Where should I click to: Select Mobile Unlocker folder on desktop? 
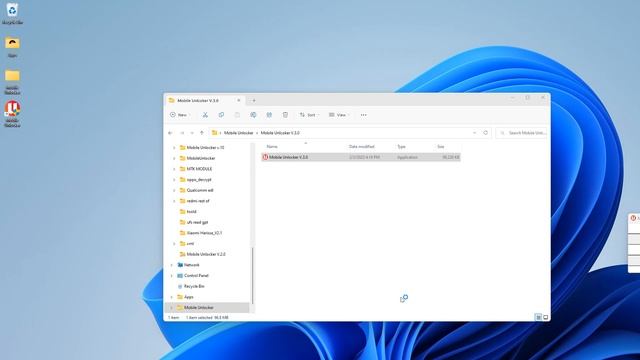click(12, 82)
